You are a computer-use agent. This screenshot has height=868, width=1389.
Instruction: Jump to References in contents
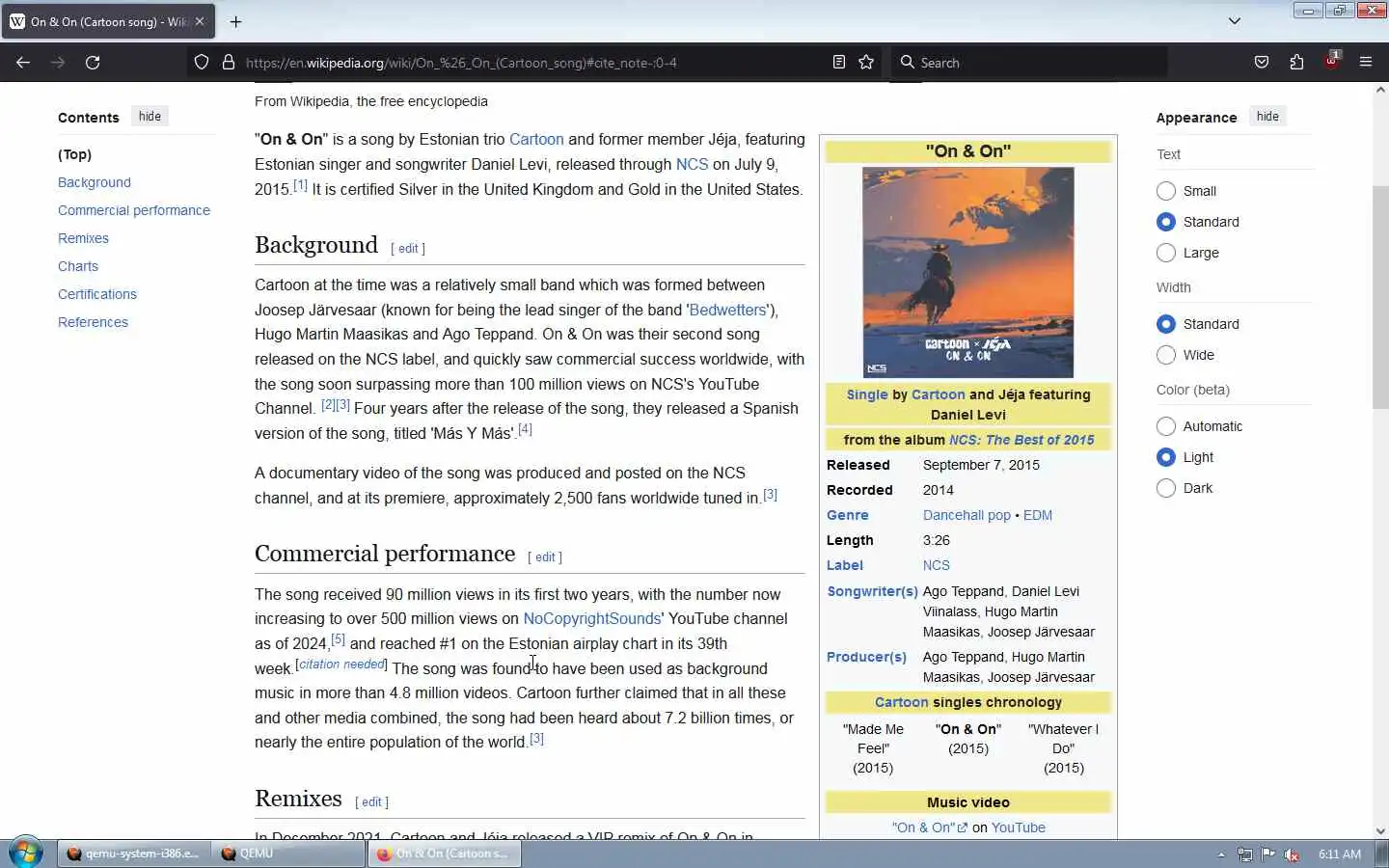click(93, 322)
